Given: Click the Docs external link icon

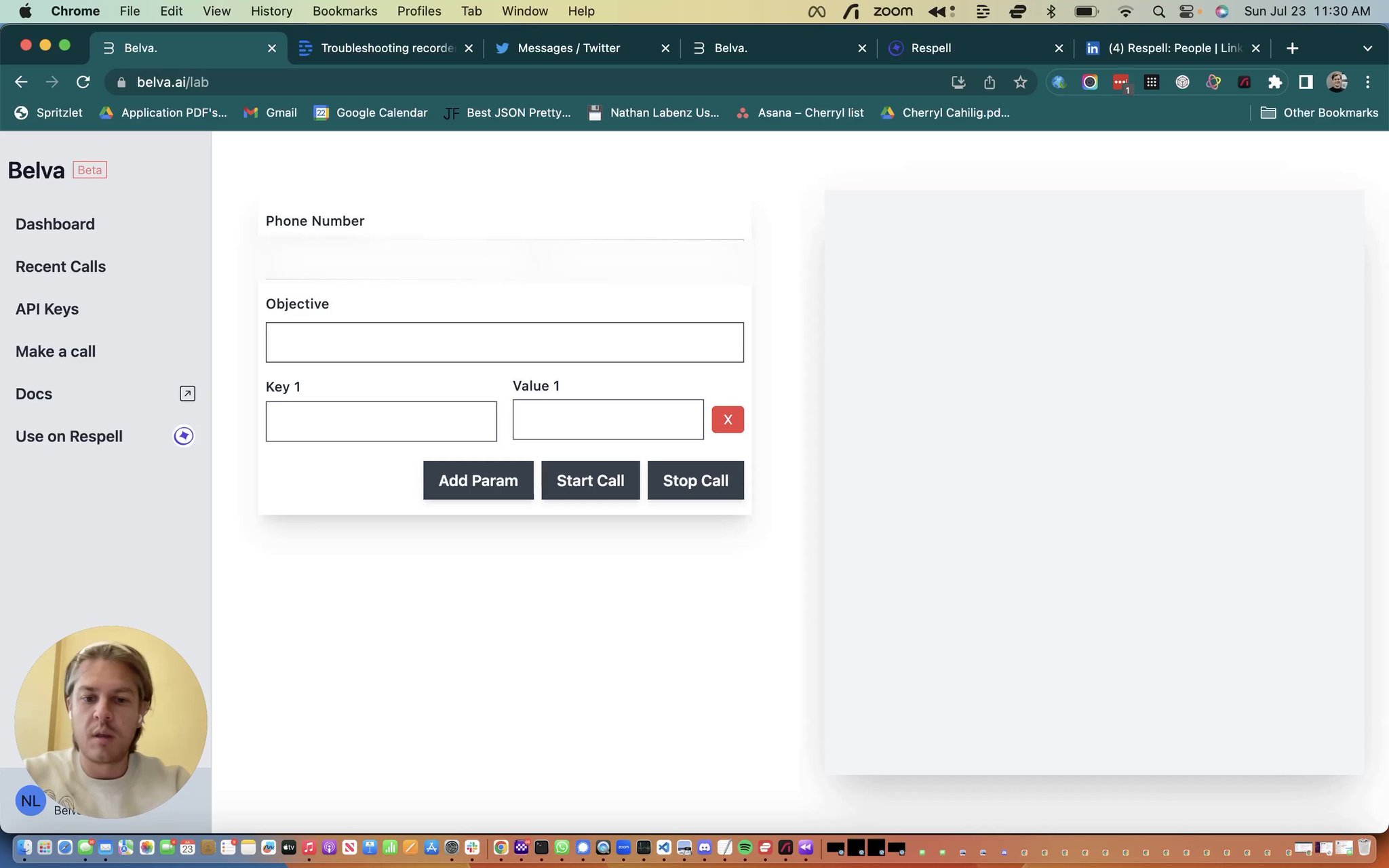Looking at the screenshot, I should [x=187, y=393].
